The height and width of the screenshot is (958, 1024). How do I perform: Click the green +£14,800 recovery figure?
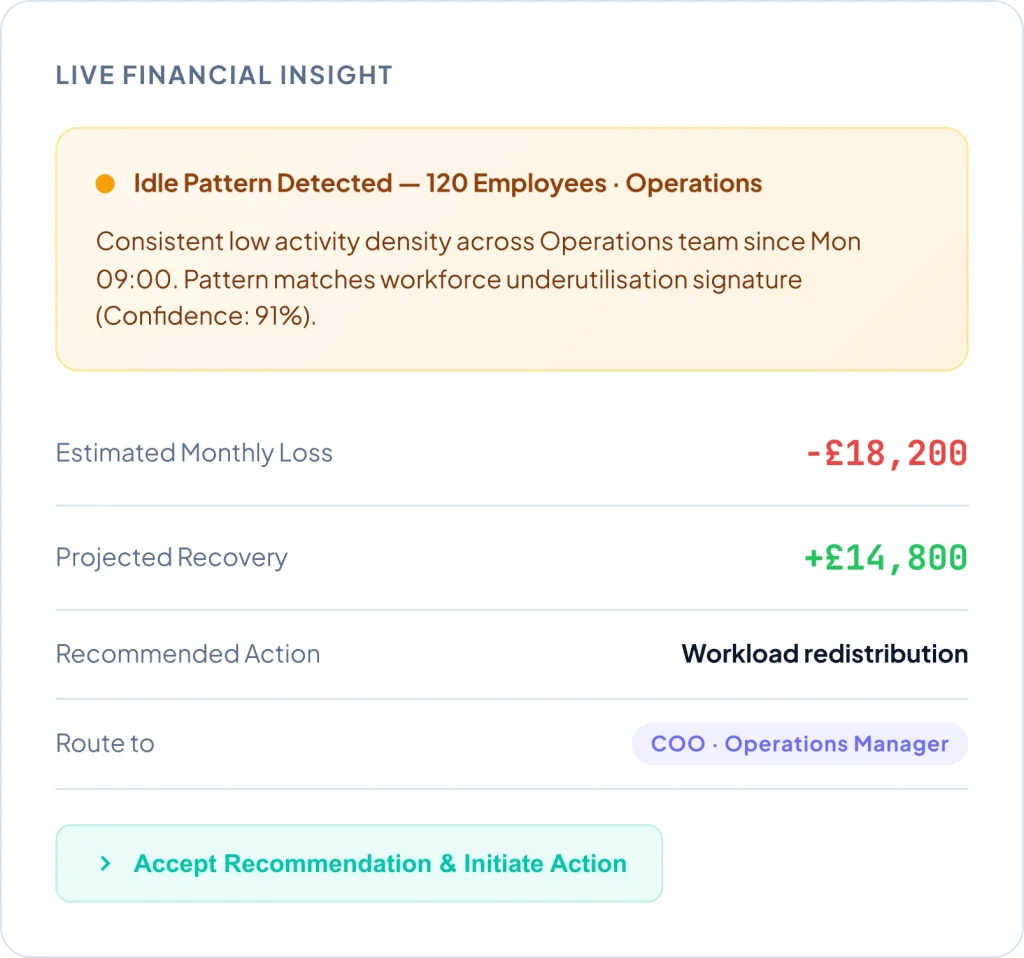tap(886, 557)
